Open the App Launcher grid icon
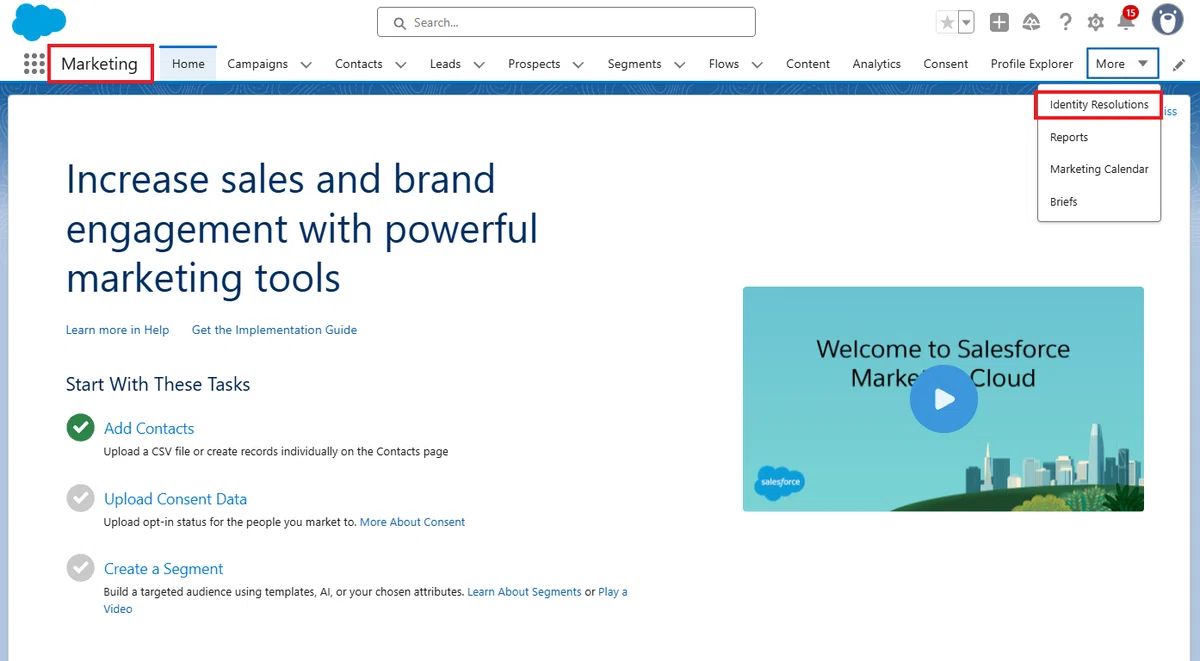Screen dimensions: 1200x661 click(x=34, y=64)
